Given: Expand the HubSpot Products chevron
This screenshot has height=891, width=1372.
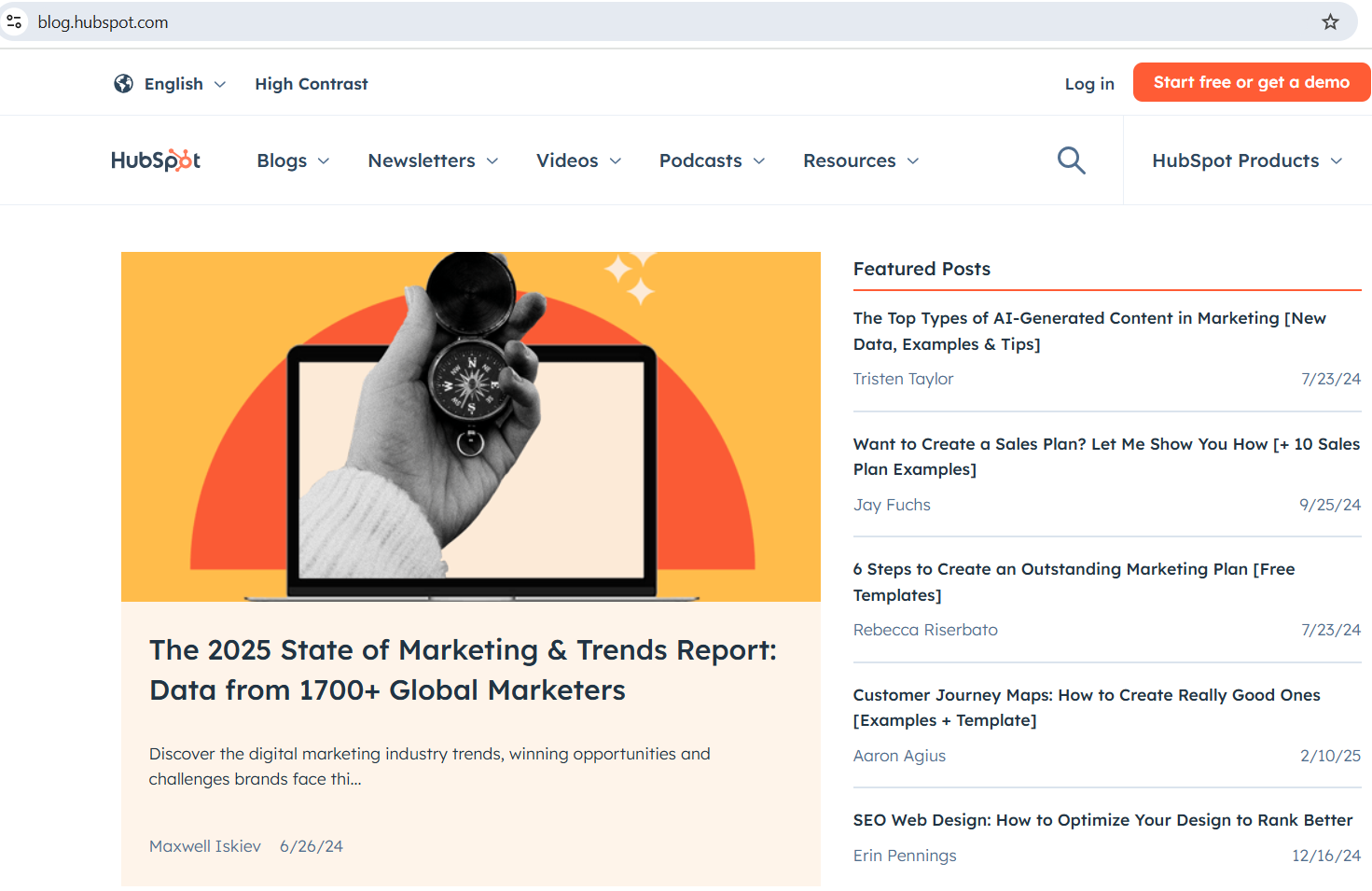Looking at the screenshot, I should pyautogui.click(x=1337, y=161).
